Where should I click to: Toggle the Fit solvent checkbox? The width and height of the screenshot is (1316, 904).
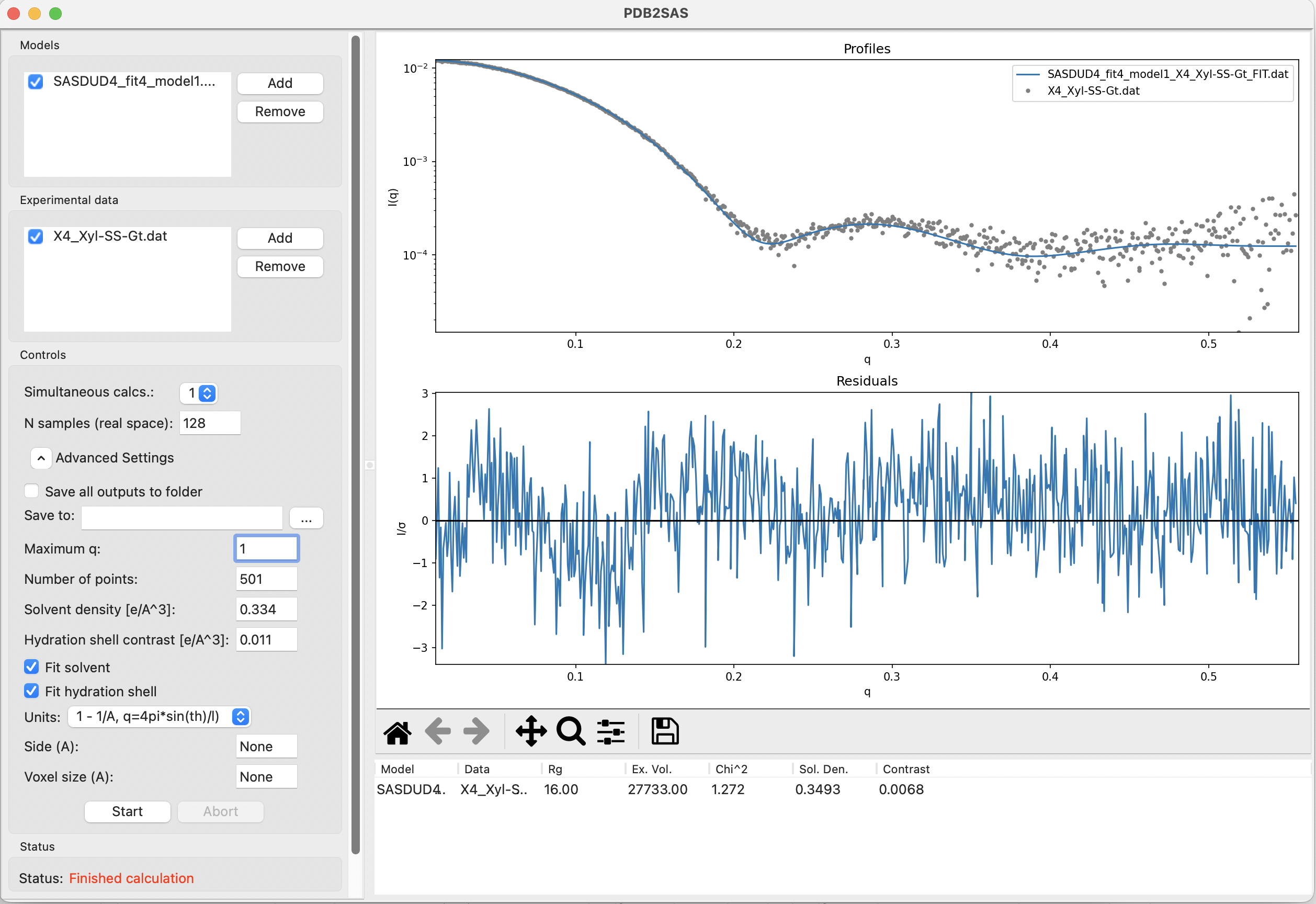pos(32,667)
